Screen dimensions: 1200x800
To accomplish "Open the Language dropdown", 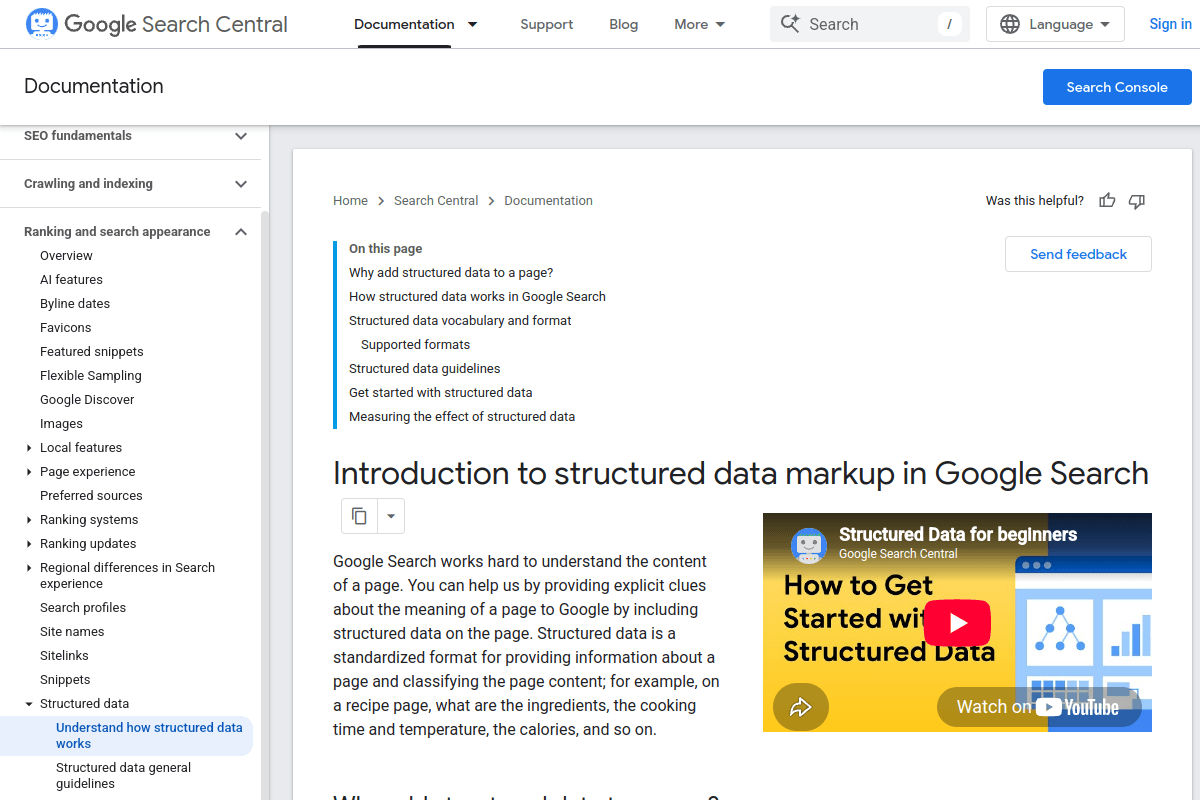I will click(1055, 24).
